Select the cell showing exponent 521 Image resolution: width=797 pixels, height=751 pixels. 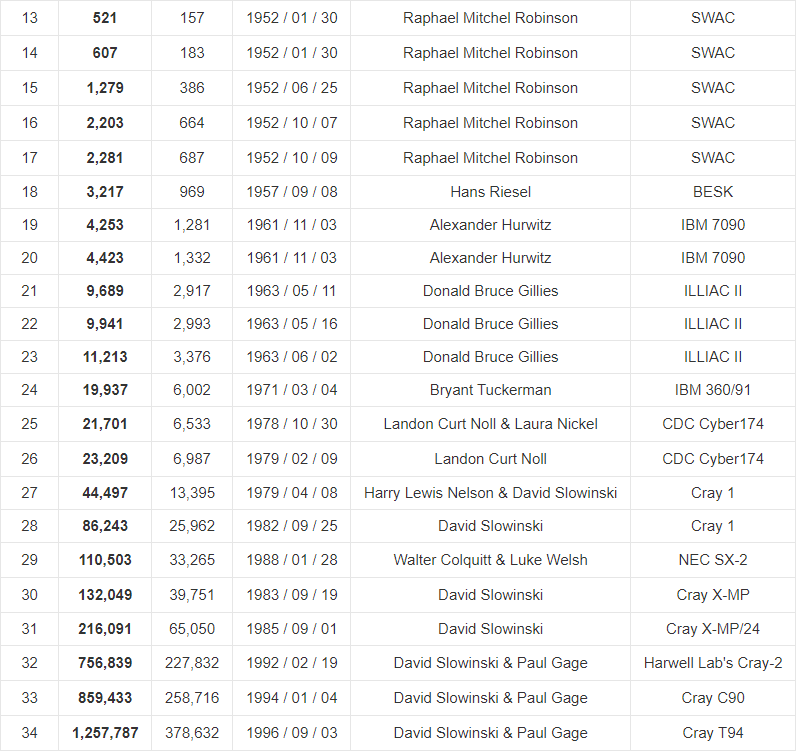pos(105,18)
